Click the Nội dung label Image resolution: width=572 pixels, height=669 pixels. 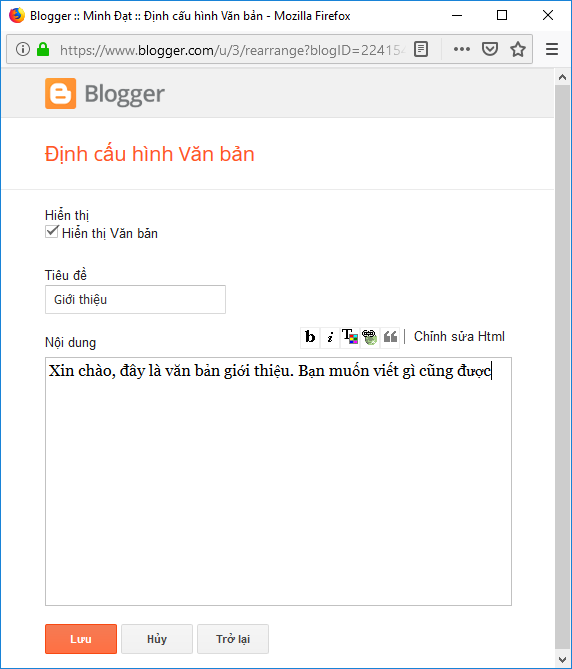(x=70, y=343)
